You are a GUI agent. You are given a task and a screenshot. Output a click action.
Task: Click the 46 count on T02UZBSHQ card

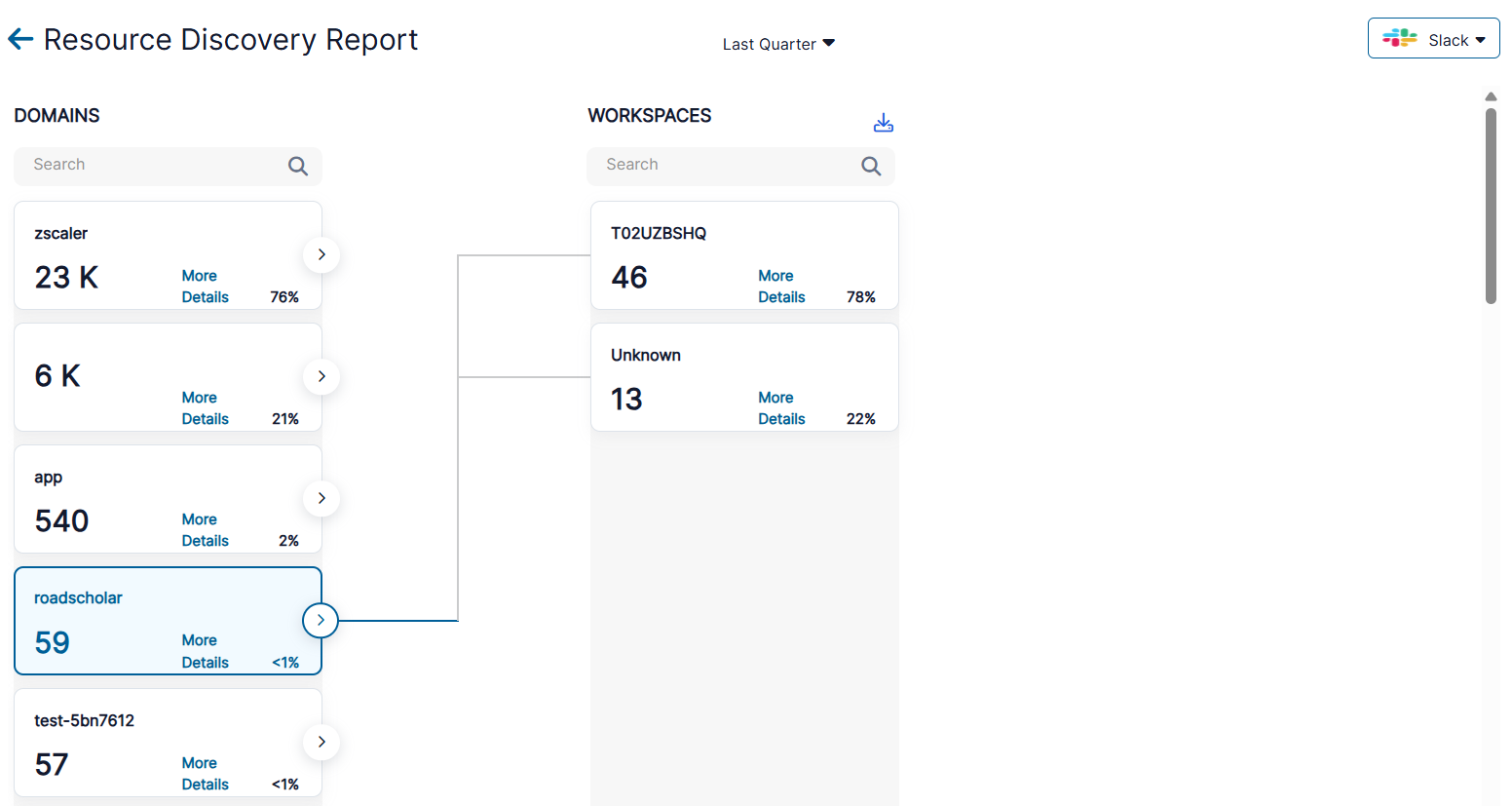click(629, 278)
